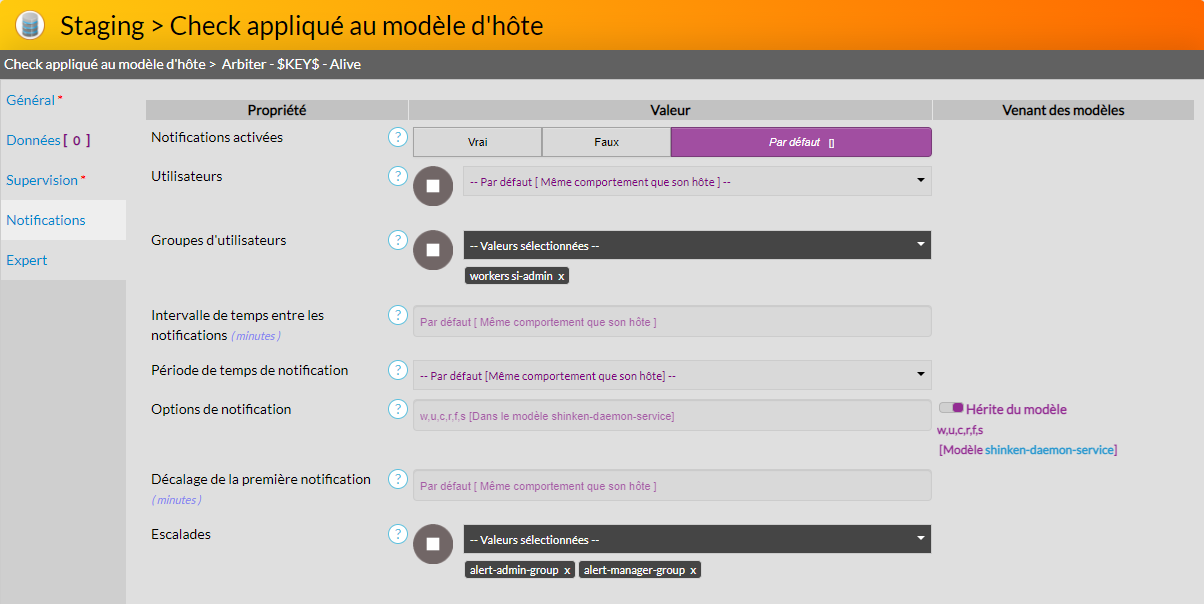The image size is (1204, 604).
Task: Expand the Utilisateurs dropdown list
Action: (696, 181)
